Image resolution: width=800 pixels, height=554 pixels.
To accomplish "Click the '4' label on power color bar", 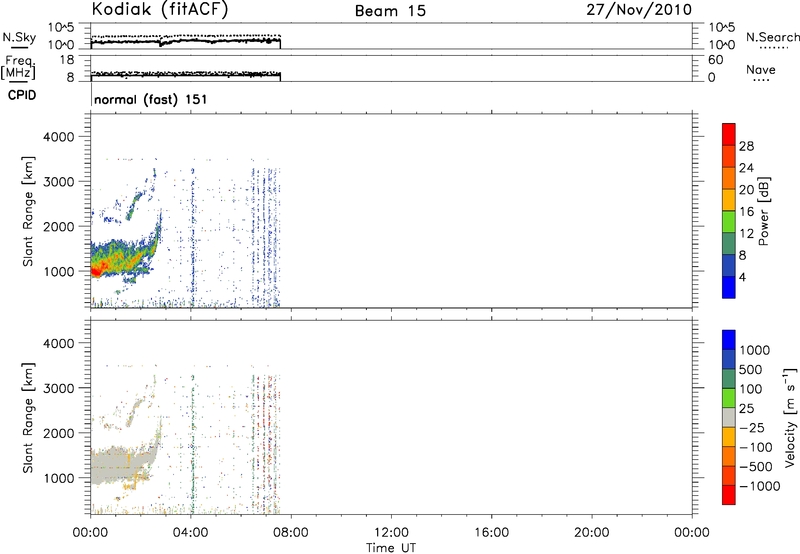I will pos(742,277).
